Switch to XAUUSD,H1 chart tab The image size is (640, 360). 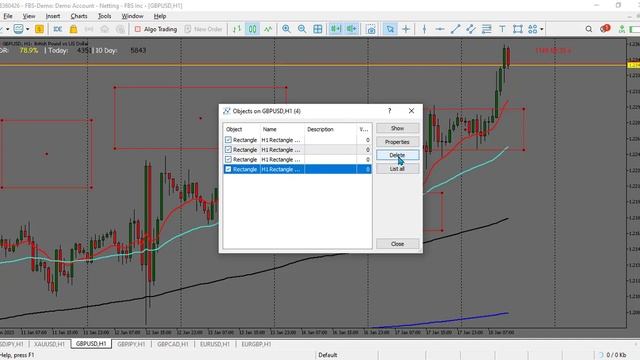(49, 344)
